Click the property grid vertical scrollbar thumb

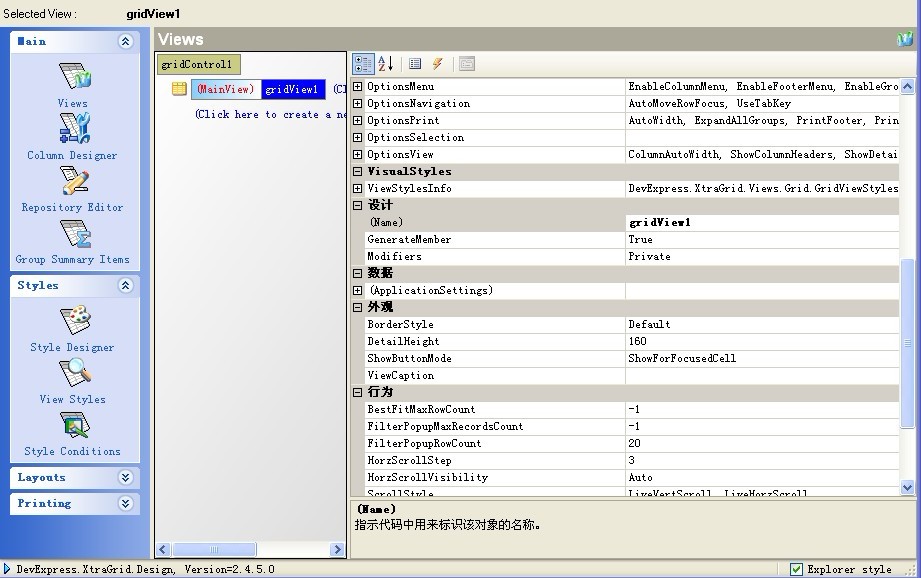point(907,343)
